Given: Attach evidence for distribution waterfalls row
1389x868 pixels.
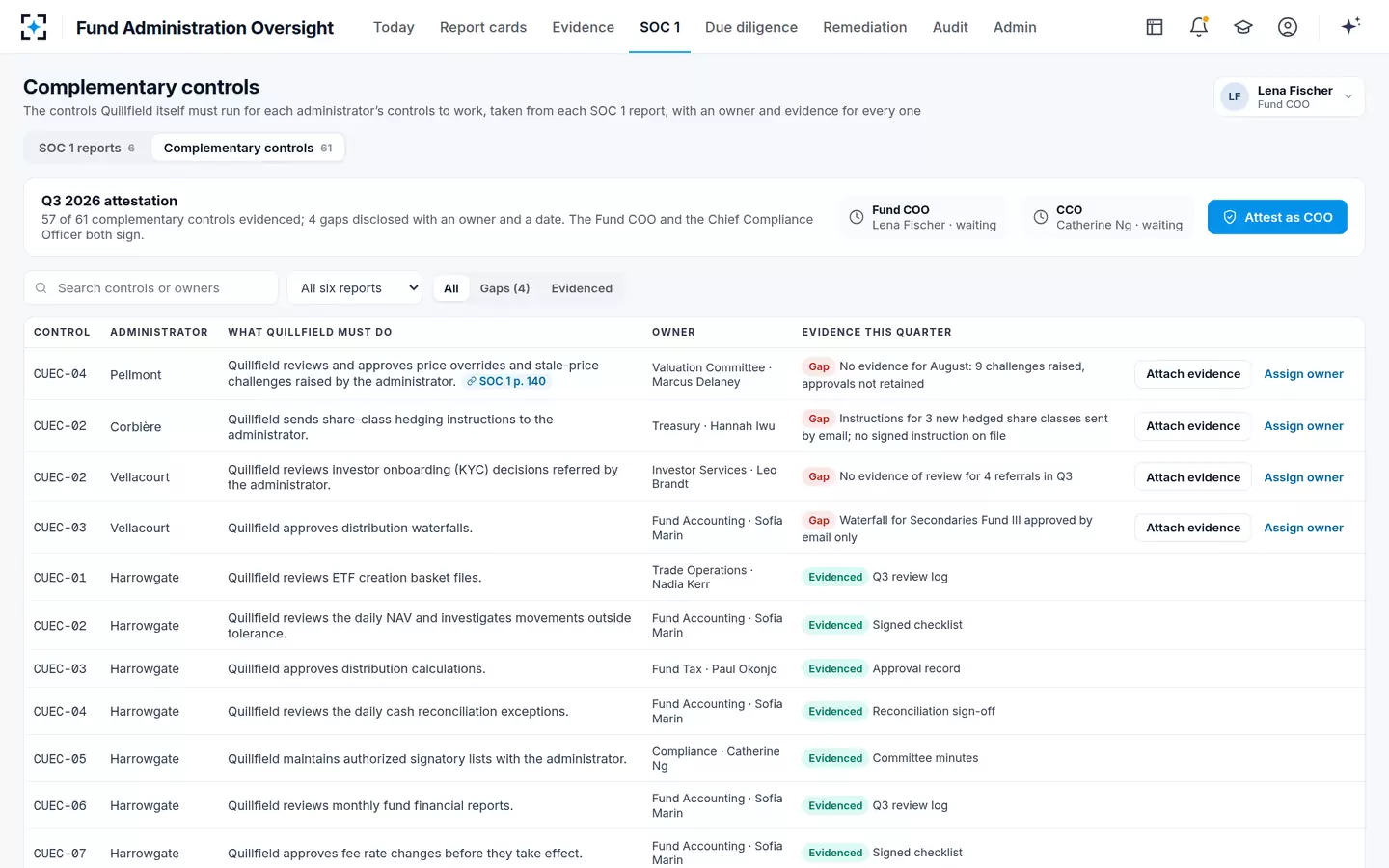Looking at the screenshot, I should (x=1193, y=528).
